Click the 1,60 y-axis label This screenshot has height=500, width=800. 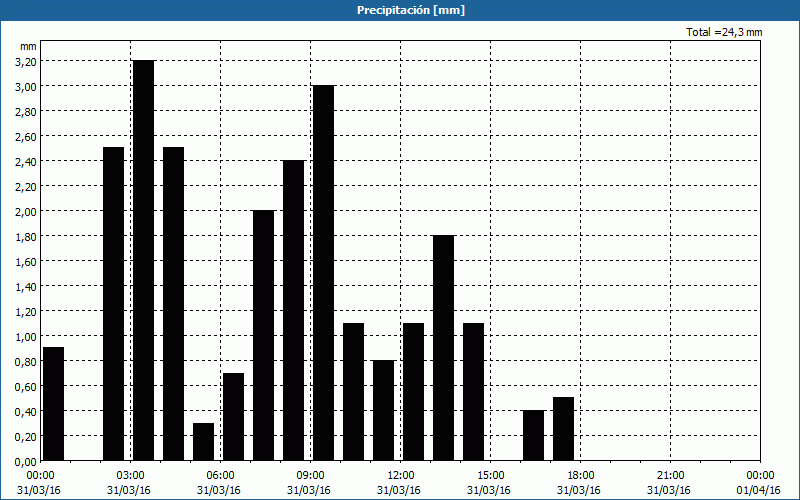pyautogui.click(x=26, y=261)
